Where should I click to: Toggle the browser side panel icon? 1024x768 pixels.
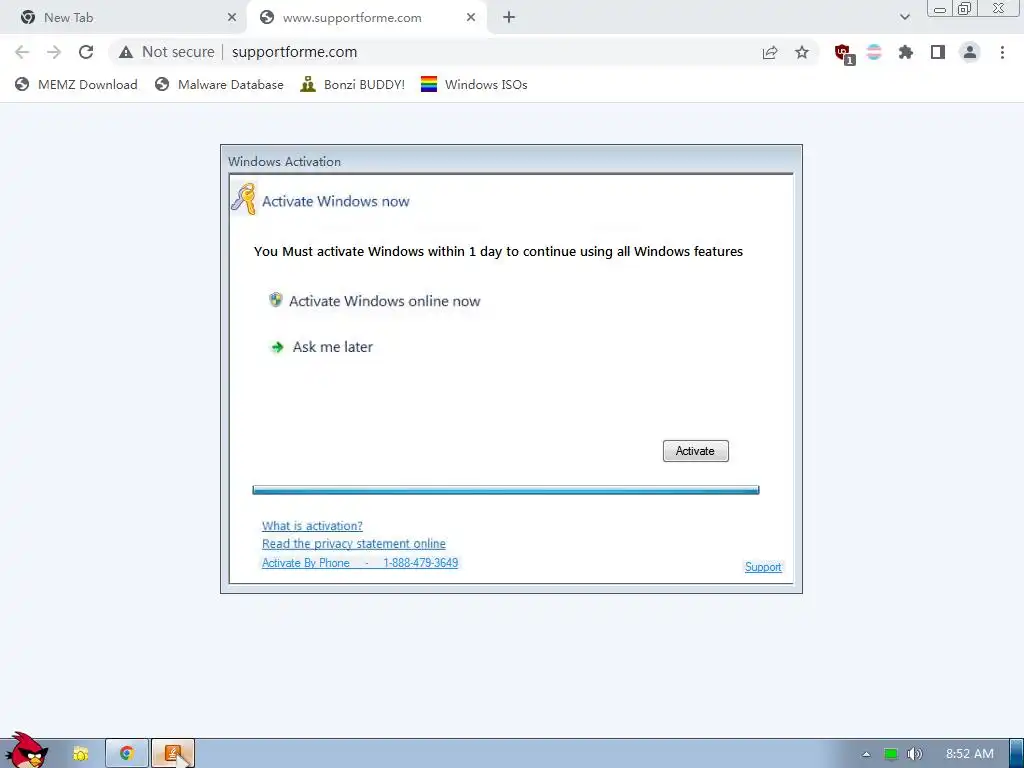pyautogui.click(x=938, y=52)
